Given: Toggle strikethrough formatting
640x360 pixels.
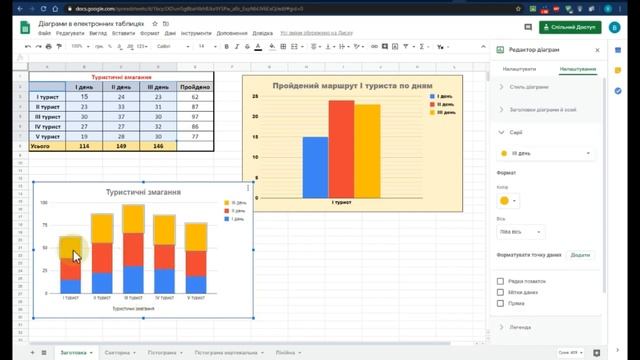Looking at the screenshot, I should coord(247,47).
